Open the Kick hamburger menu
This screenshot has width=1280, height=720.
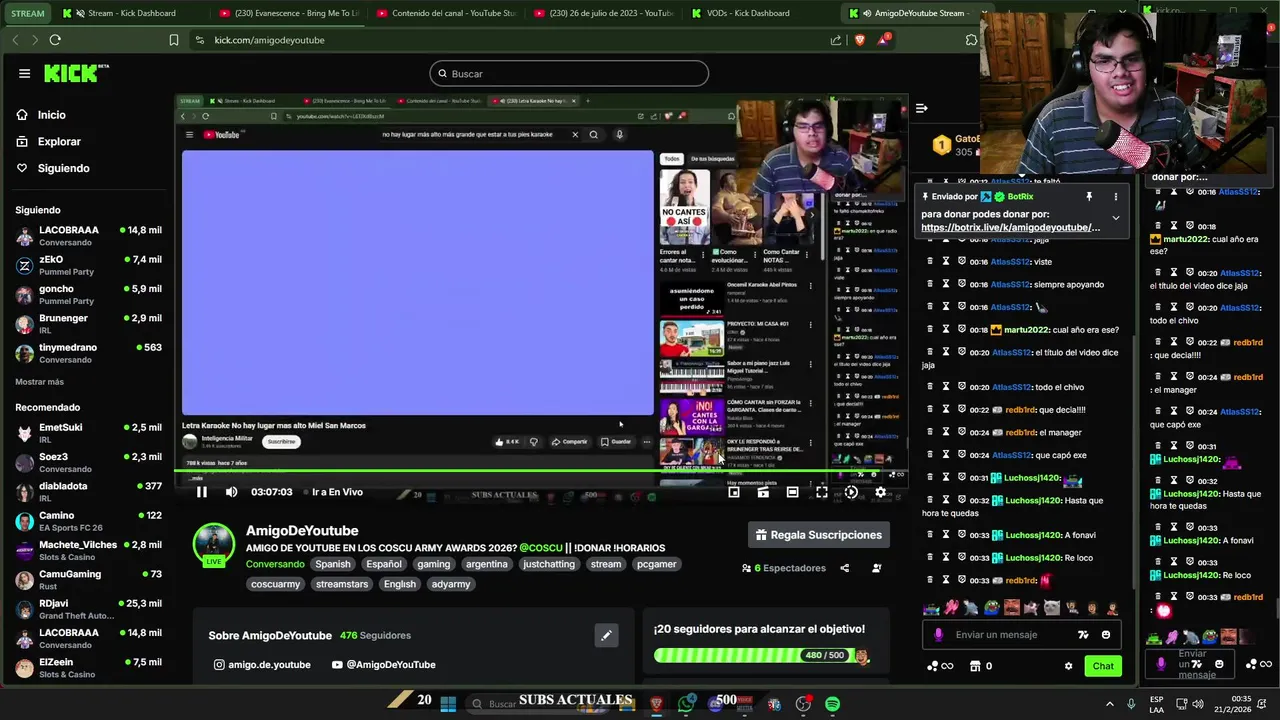tap(24, 73)
